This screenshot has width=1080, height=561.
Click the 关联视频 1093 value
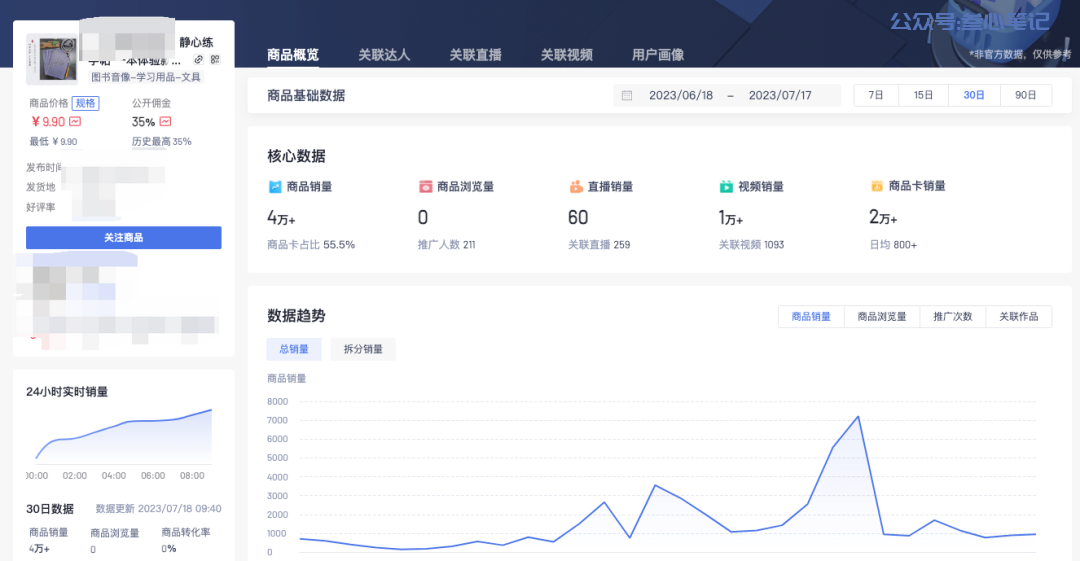[x=751, y=245]
